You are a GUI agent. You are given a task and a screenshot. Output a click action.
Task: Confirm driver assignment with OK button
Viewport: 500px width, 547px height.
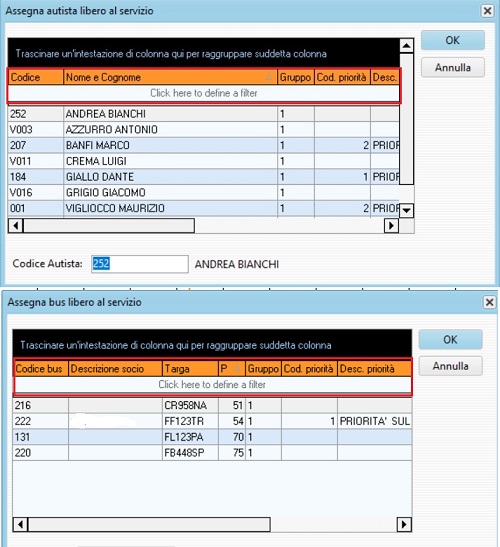point(453,40)
